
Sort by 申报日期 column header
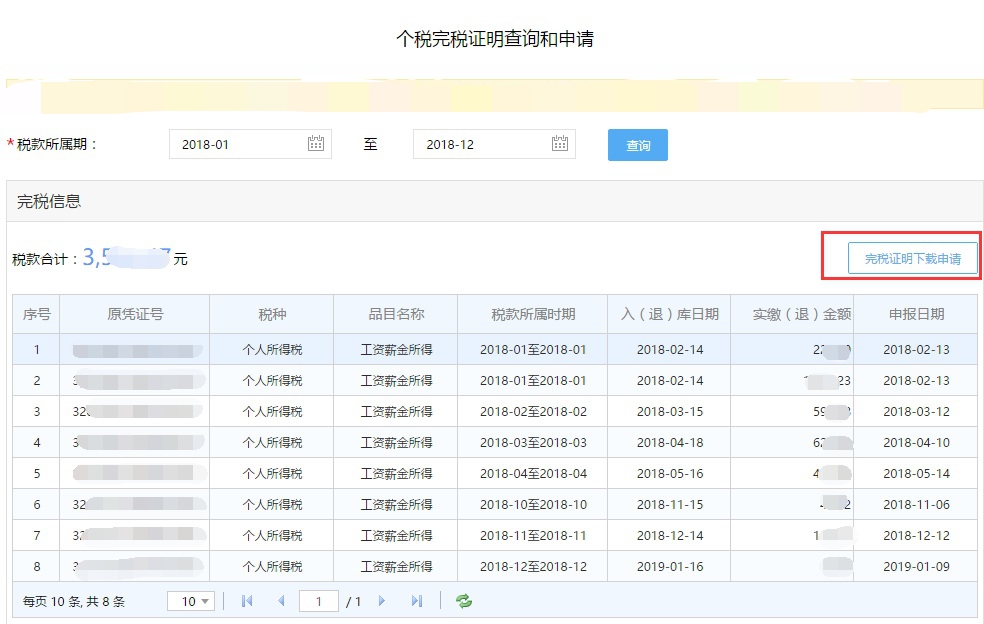916,314
